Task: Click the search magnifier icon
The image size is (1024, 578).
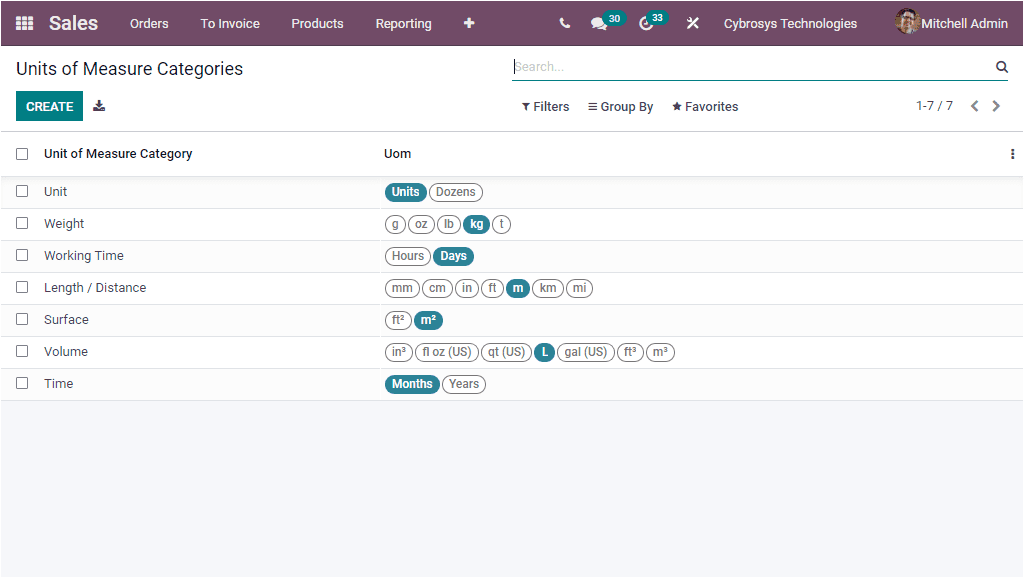Action: pyautogui.click(x=1001, y=66)
